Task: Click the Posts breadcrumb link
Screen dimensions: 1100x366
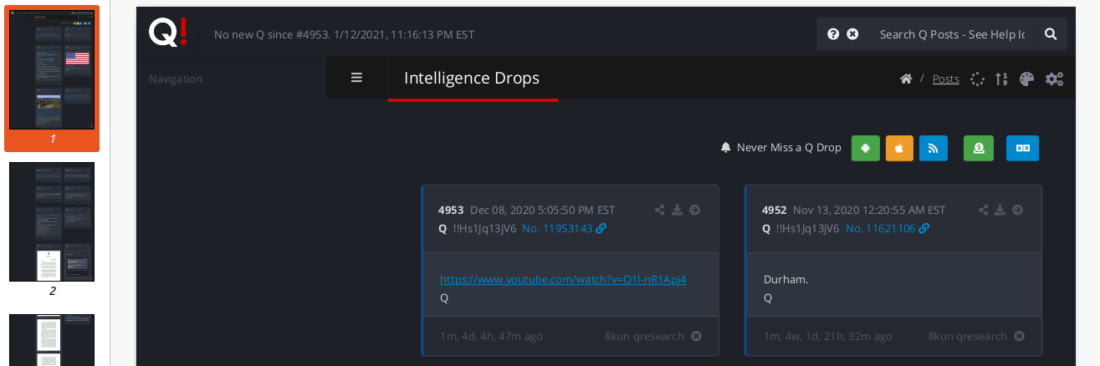Action: (x=946, y=79)
